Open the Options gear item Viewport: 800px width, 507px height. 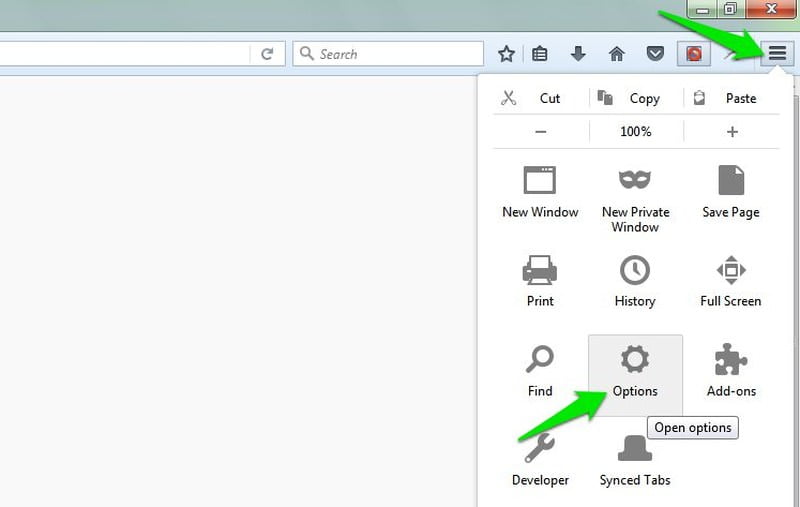tap(635, 370)
